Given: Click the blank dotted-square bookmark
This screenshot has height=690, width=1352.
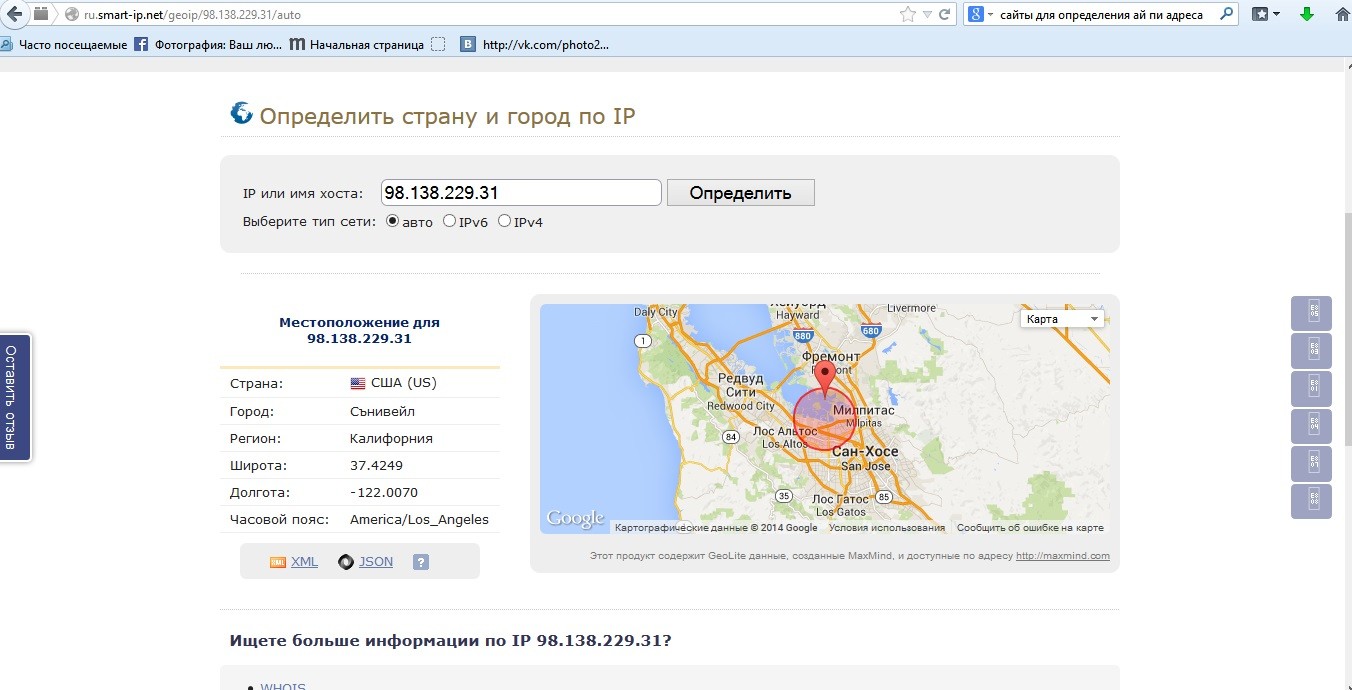Looking at the screenshot, I should click(438, 44).
